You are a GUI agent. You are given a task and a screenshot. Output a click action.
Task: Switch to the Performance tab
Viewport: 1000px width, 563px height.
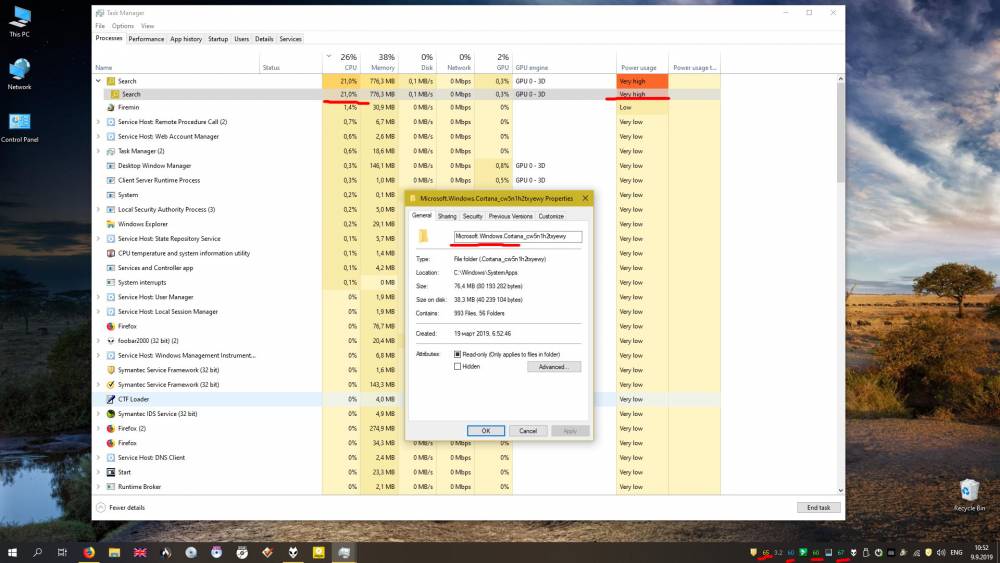tap(146, 39)
